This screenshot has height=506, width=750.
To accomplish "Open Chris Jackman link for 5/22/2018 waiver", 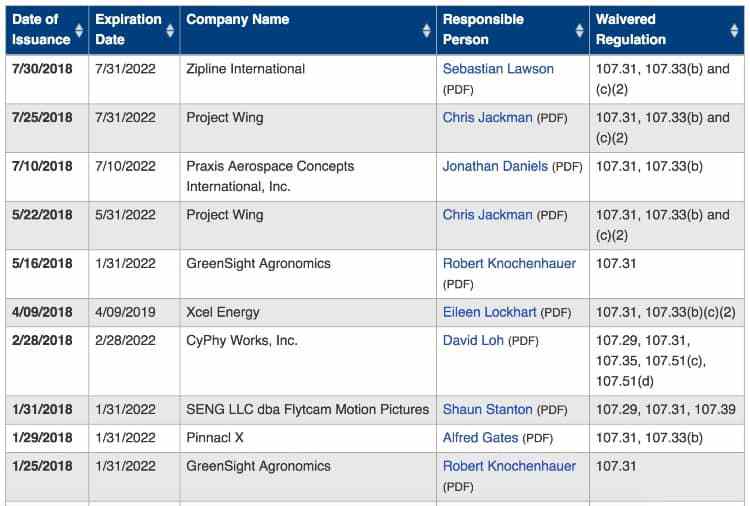I will click(487, 215).
